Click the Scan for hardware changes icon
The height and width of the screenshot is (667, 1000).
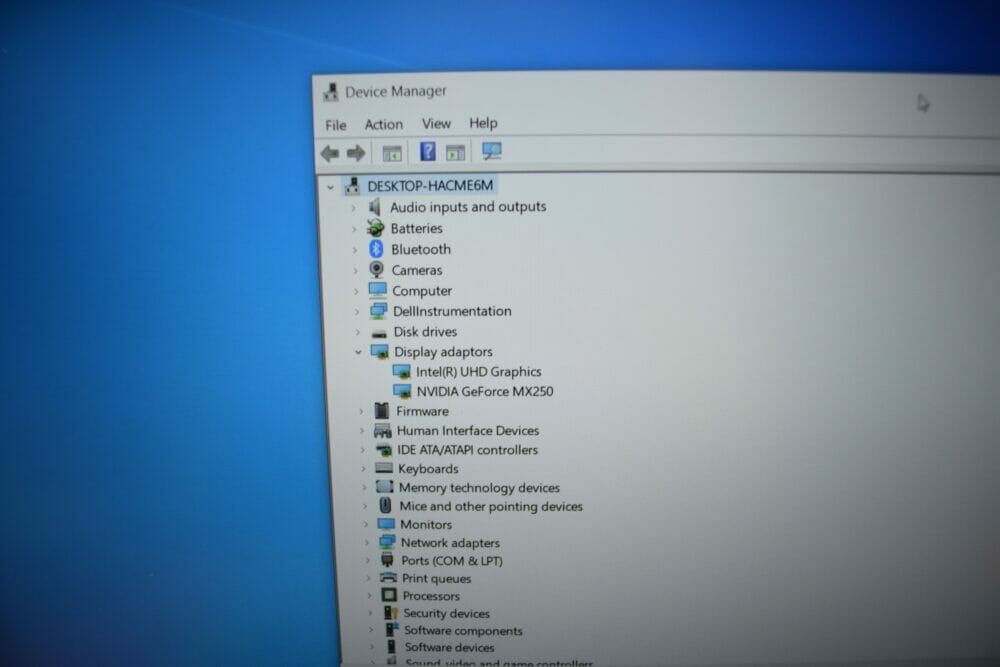tap(492, 151)
